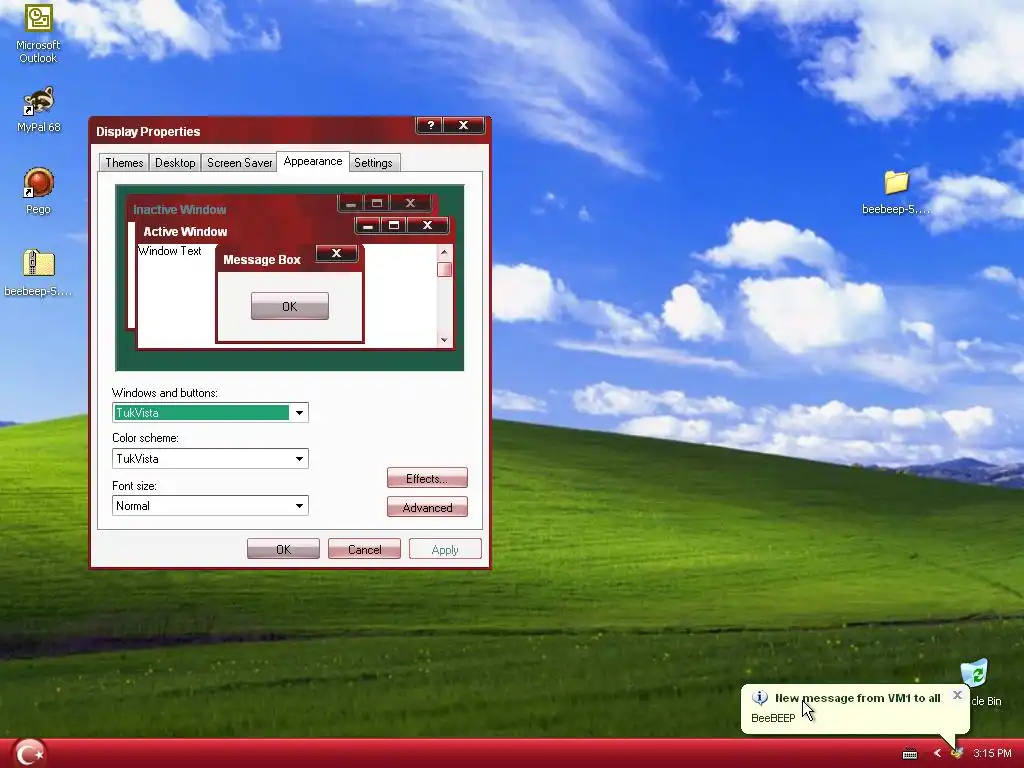The image size is (1024, 768).
Task: Select the Appearance tab
Action: pyautogui.click(x=313, y=161)
